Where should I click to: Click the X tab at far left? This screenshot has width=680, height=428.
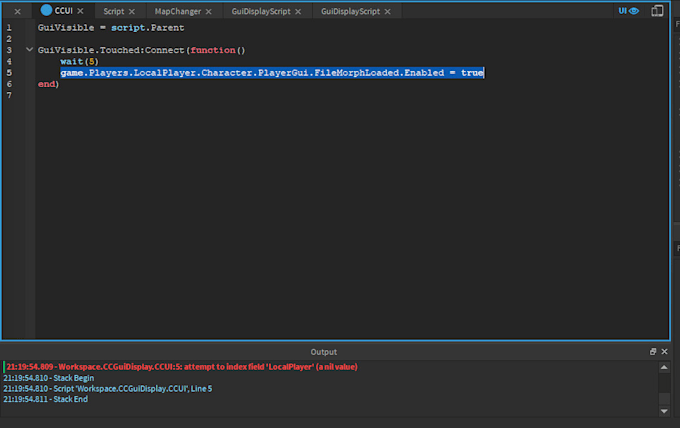[x=17, y=11]
